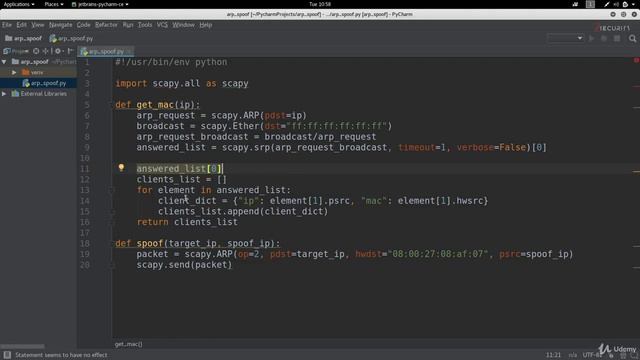This screenshot has height=360, width=640.
Task: Click the tool window toggle in status bar
Action: point(7,355)
